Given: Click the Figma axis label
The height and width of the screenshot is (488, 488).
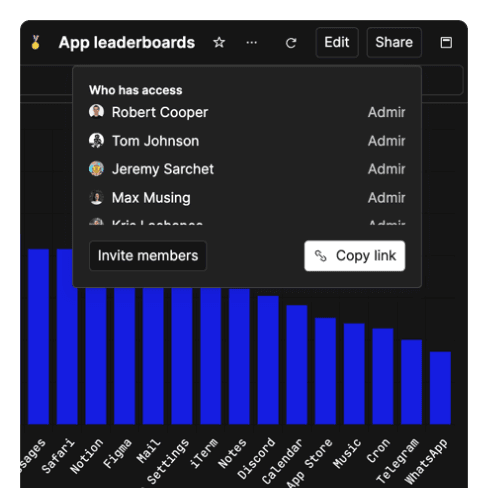Looking at the screenshot, I should pos(117,454).
